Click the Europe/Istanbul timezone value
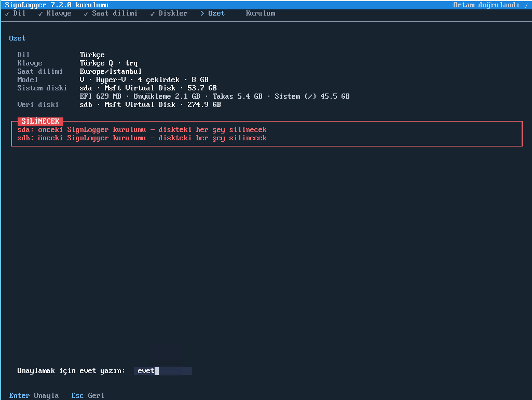Screen dimensions: 532x400 pyautogui.click(x=111, y=72)
